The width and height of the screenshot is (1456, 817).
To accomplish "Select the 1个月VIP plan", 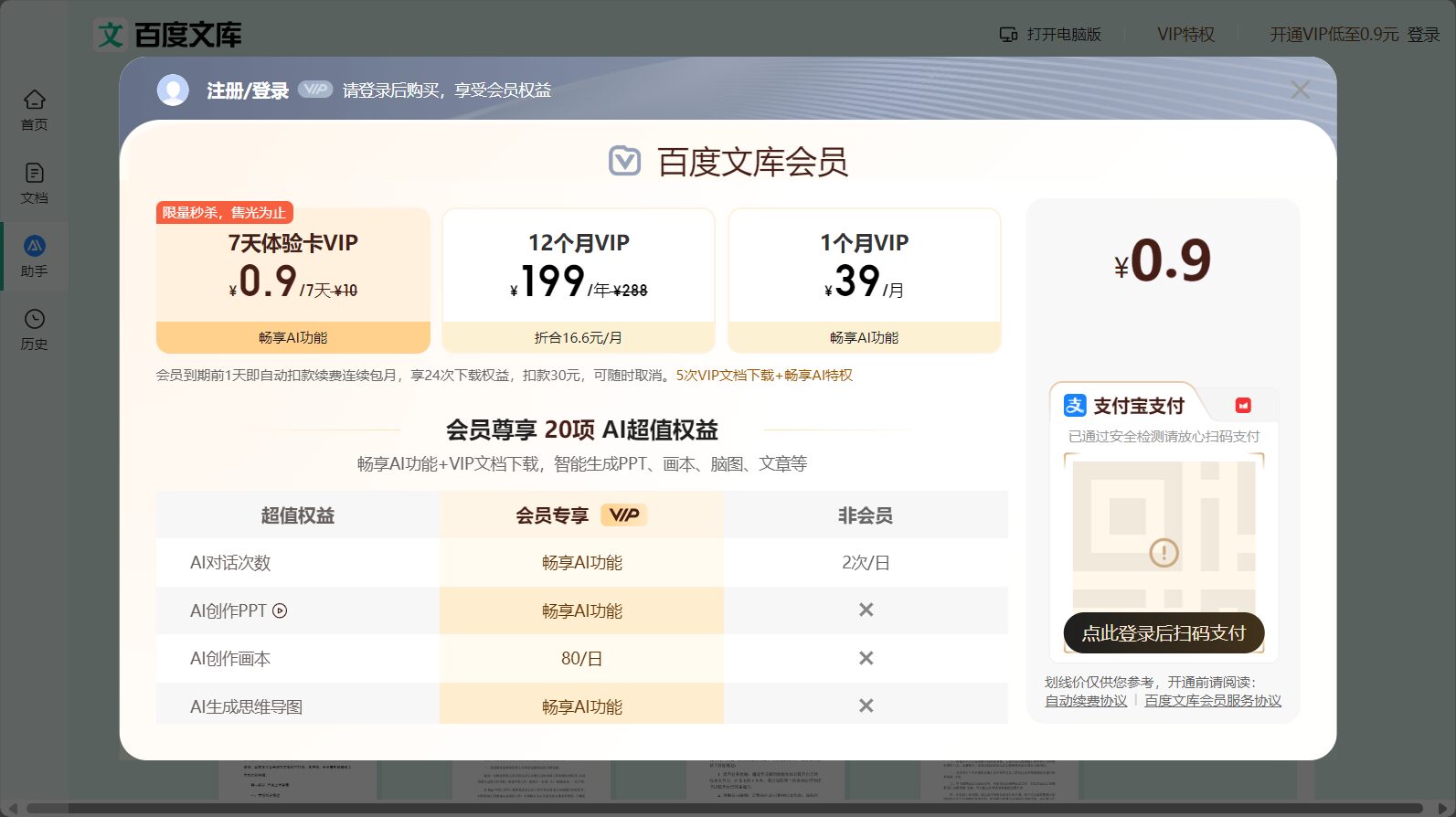I will tap(865, 280).
